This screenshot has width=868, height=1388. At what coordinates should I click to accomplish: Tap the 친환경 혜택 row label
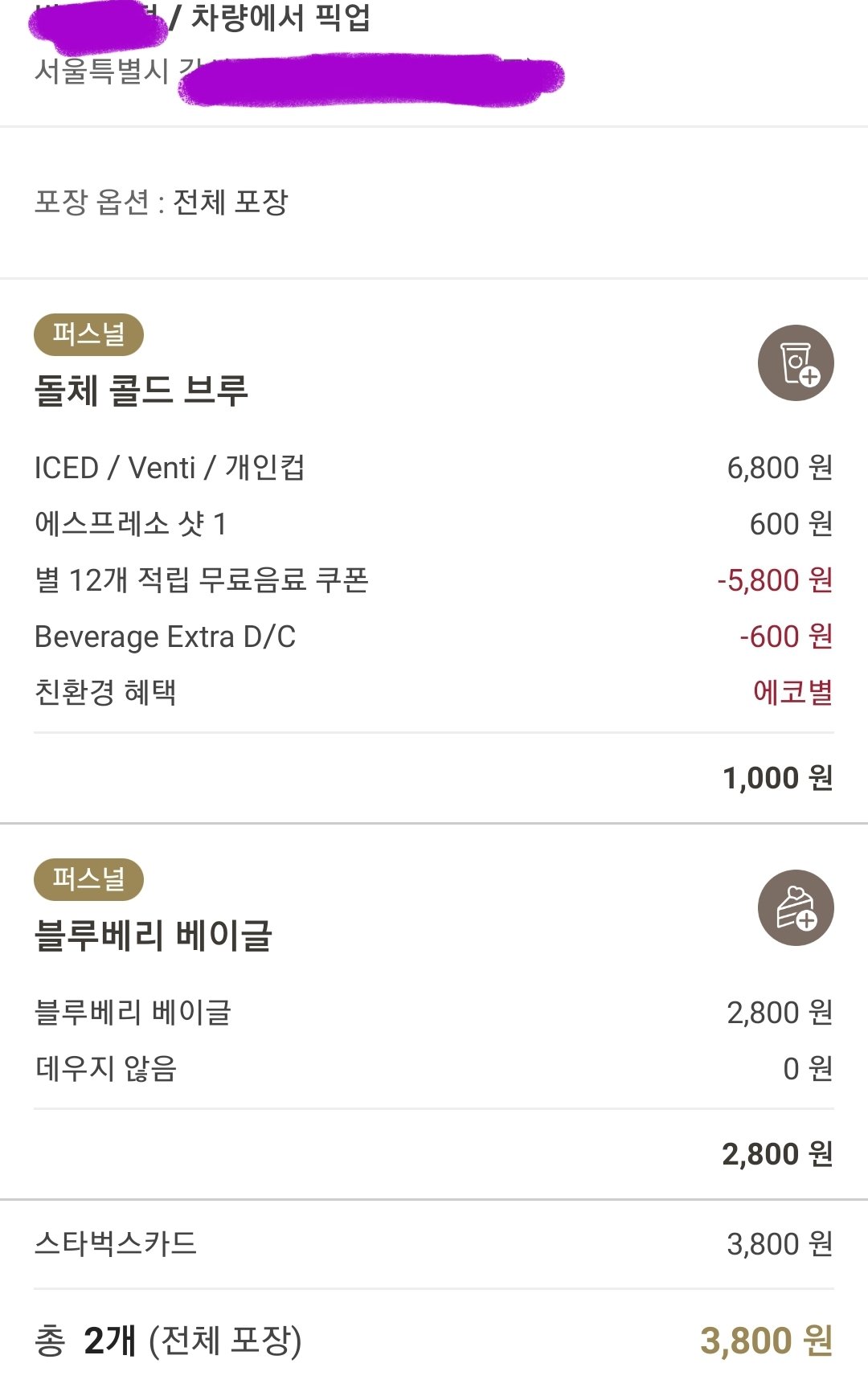pos(105,692)
